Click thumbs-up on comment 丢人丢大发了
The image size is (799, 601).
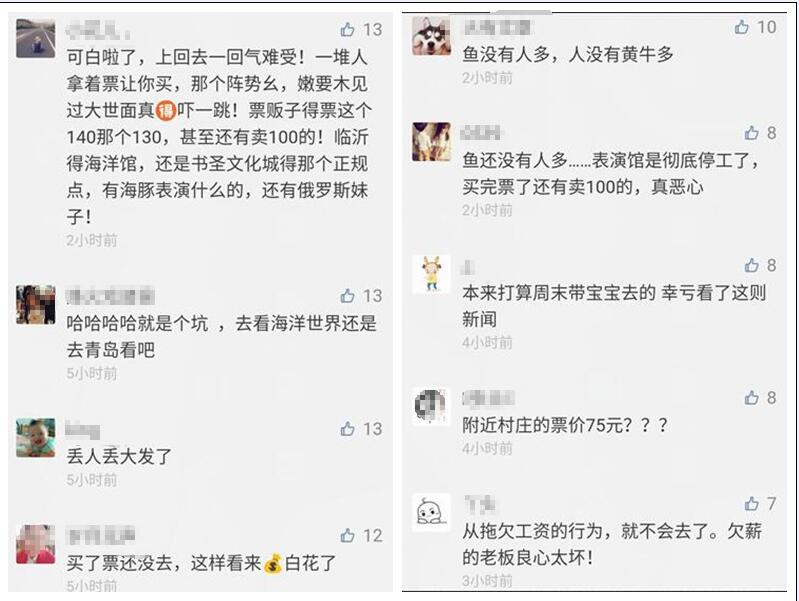point(348,429)
